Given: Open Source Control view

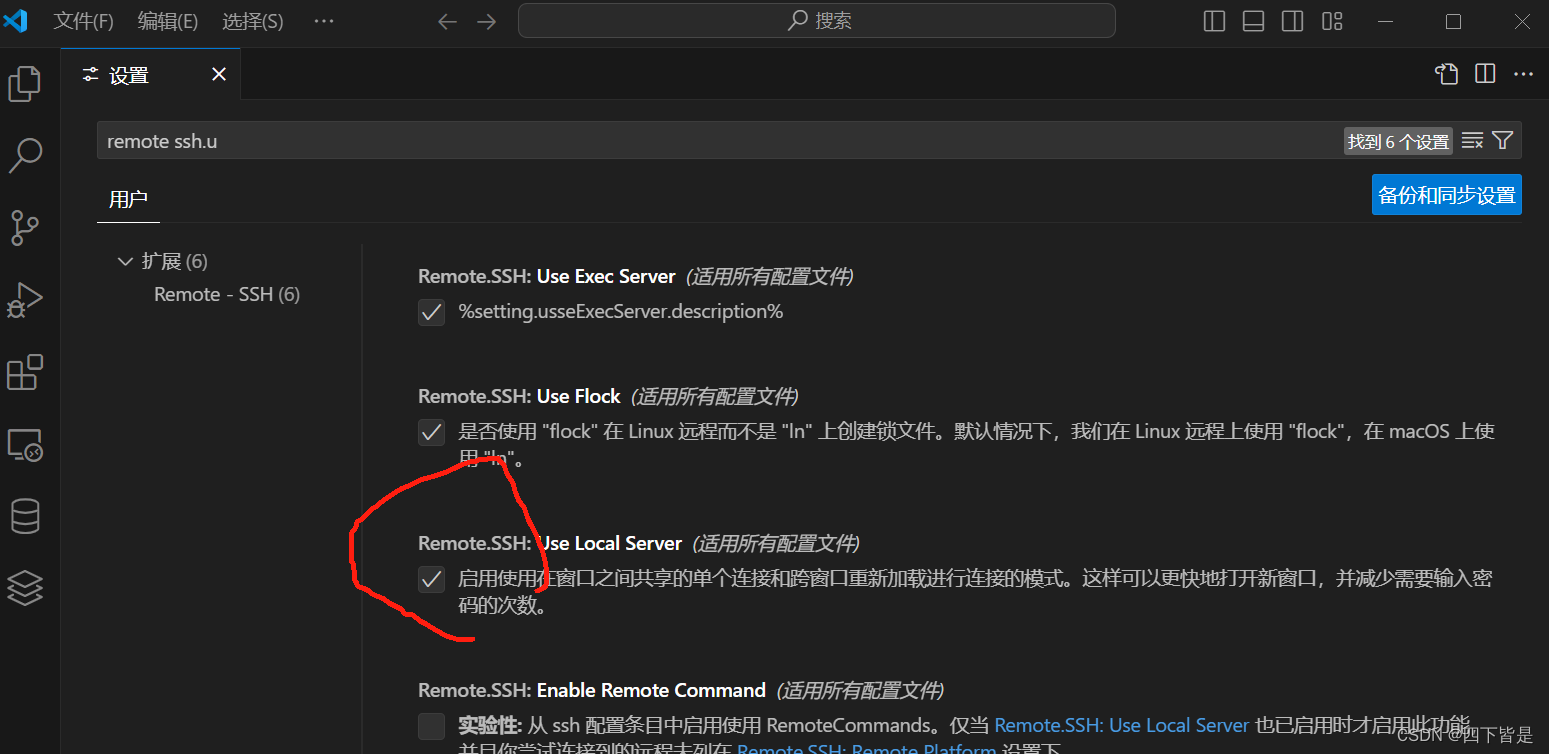Looking at the screenshot, I should pos(24,228).
